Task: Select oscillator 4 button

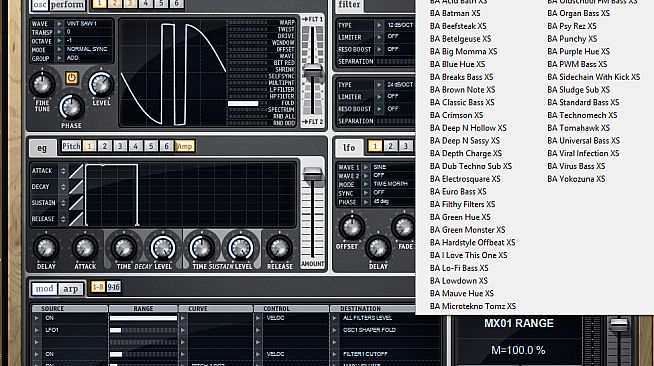Action: tap(146, 3)
